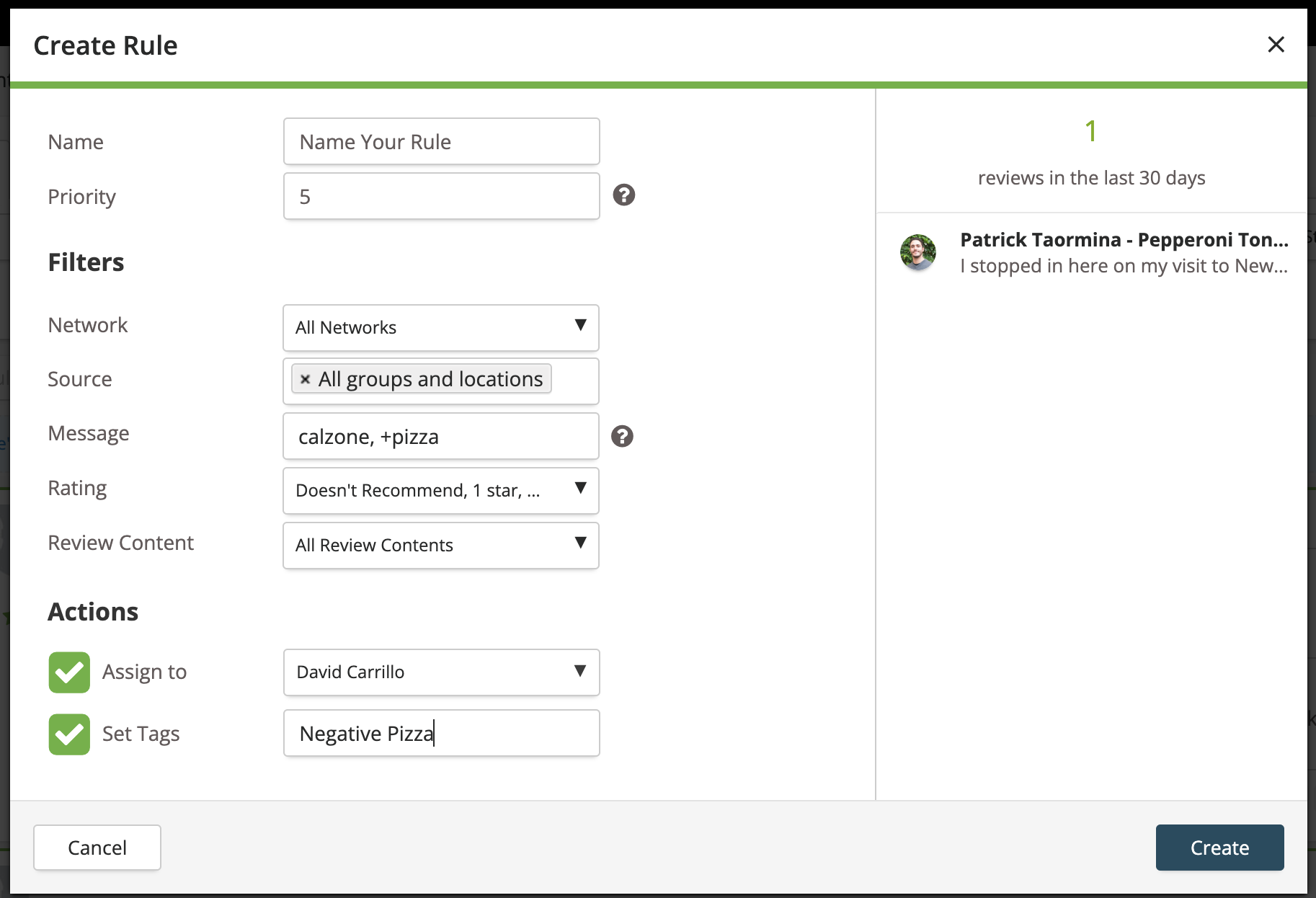Select the review text 'I stopped in here...'

point(1124,266)
